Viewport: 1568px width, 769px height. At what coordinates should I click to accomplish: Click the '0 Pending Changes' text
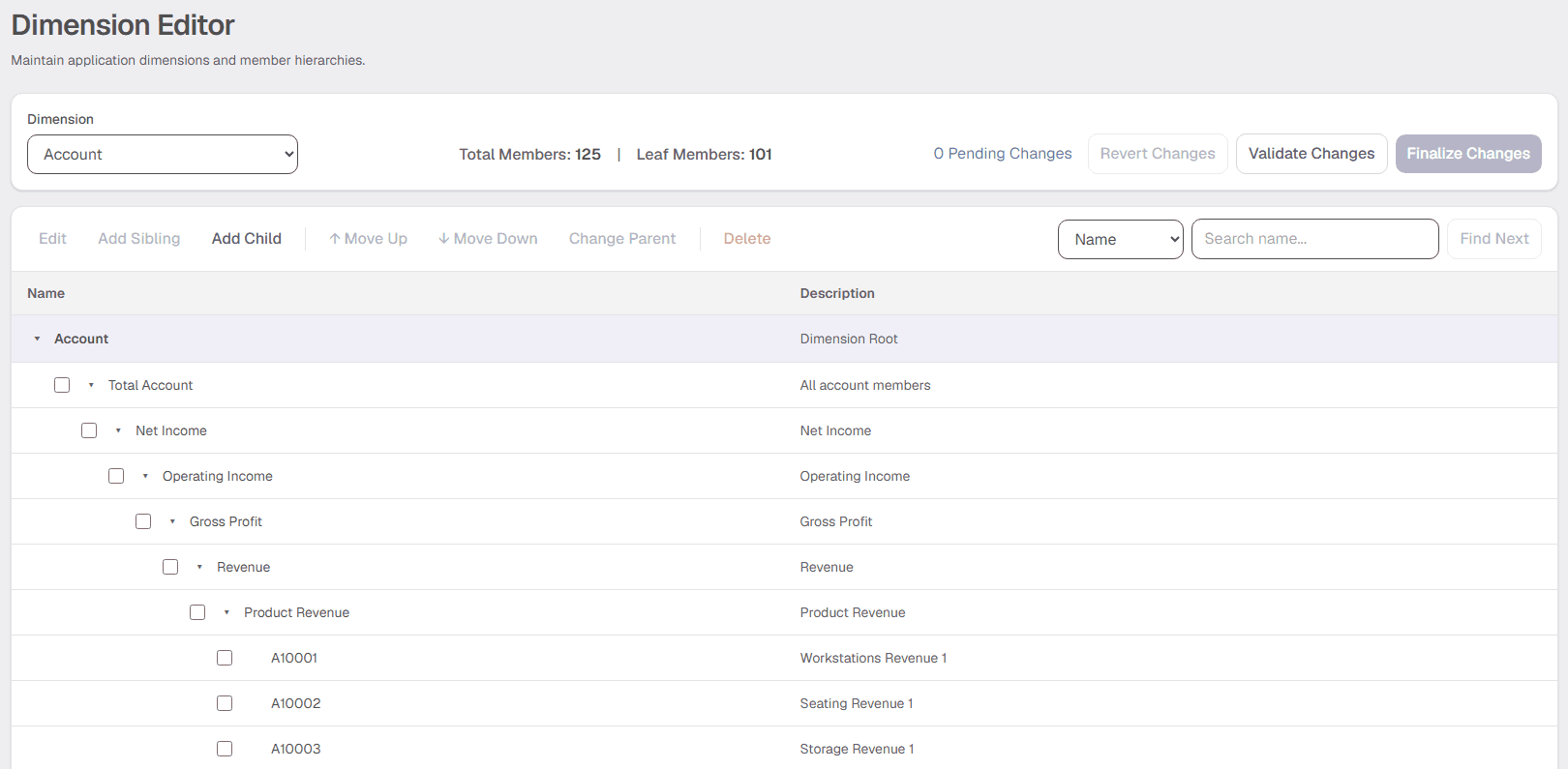point(1003,154)
